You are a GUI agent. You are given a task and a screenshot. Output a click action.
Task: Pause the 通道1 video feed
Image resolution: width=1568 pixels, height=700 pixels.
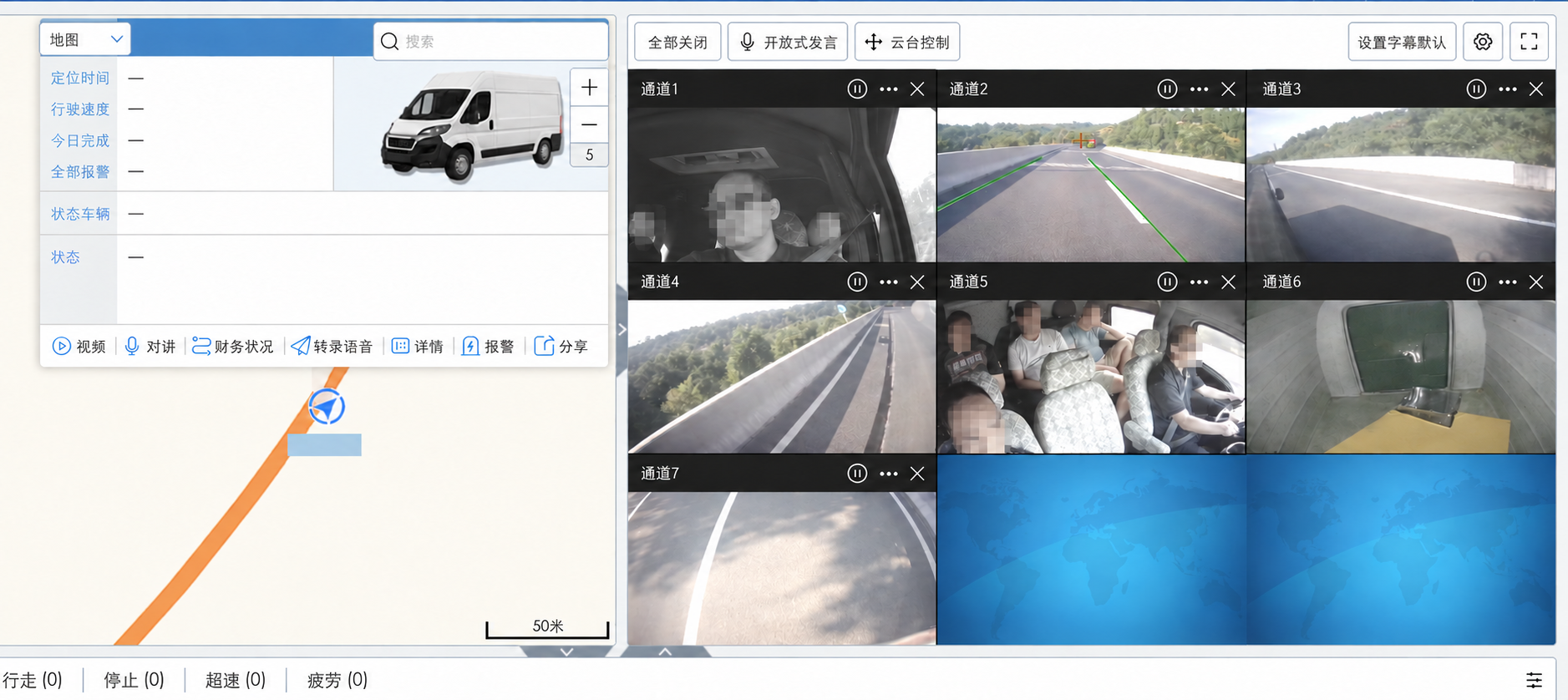857,89
